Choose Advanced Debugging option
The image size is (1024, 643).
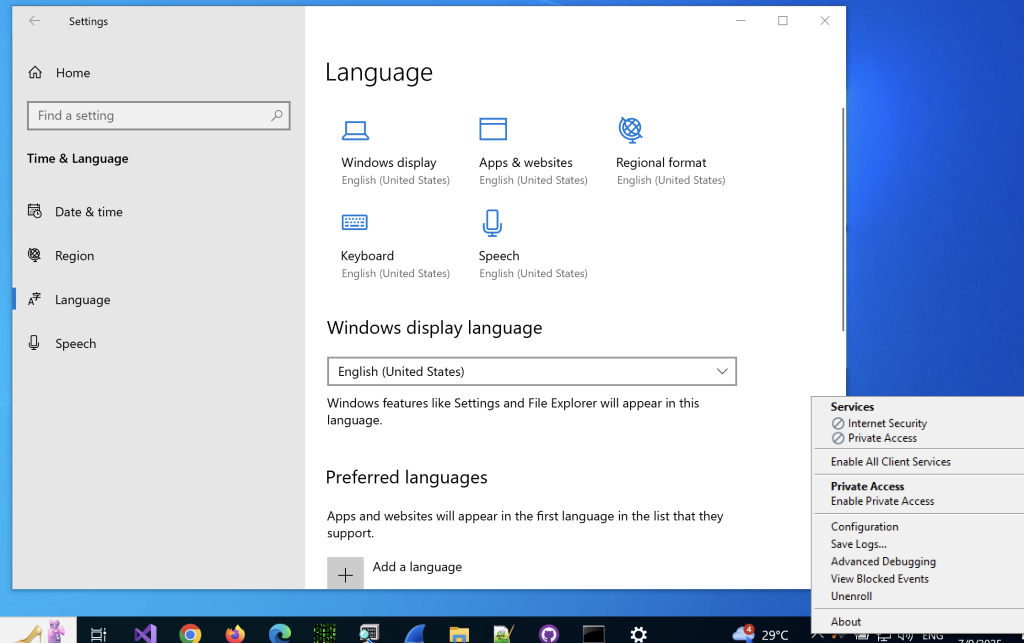click(x=883, y=561)
